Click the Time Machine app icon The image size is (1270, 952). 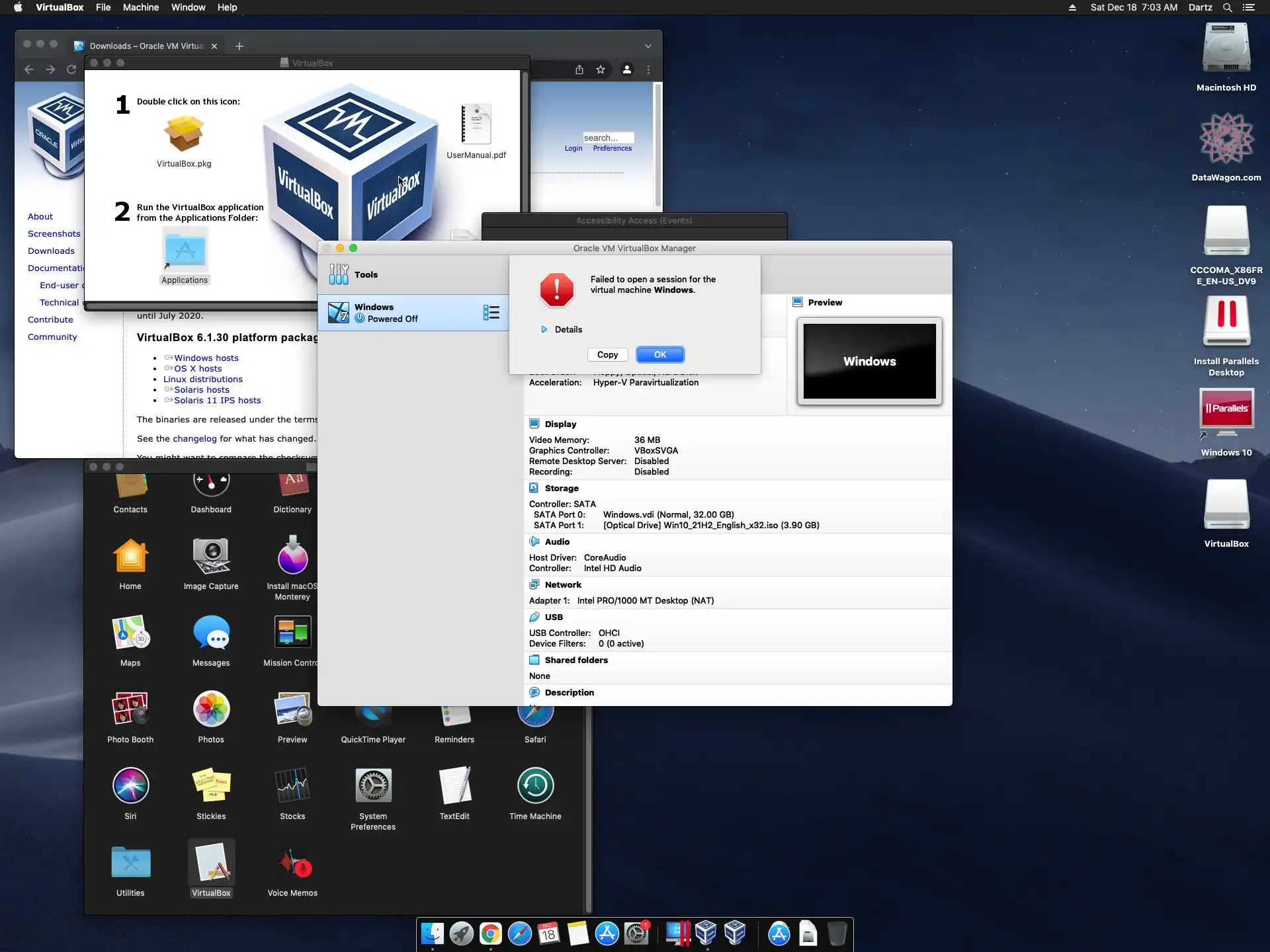535,785
